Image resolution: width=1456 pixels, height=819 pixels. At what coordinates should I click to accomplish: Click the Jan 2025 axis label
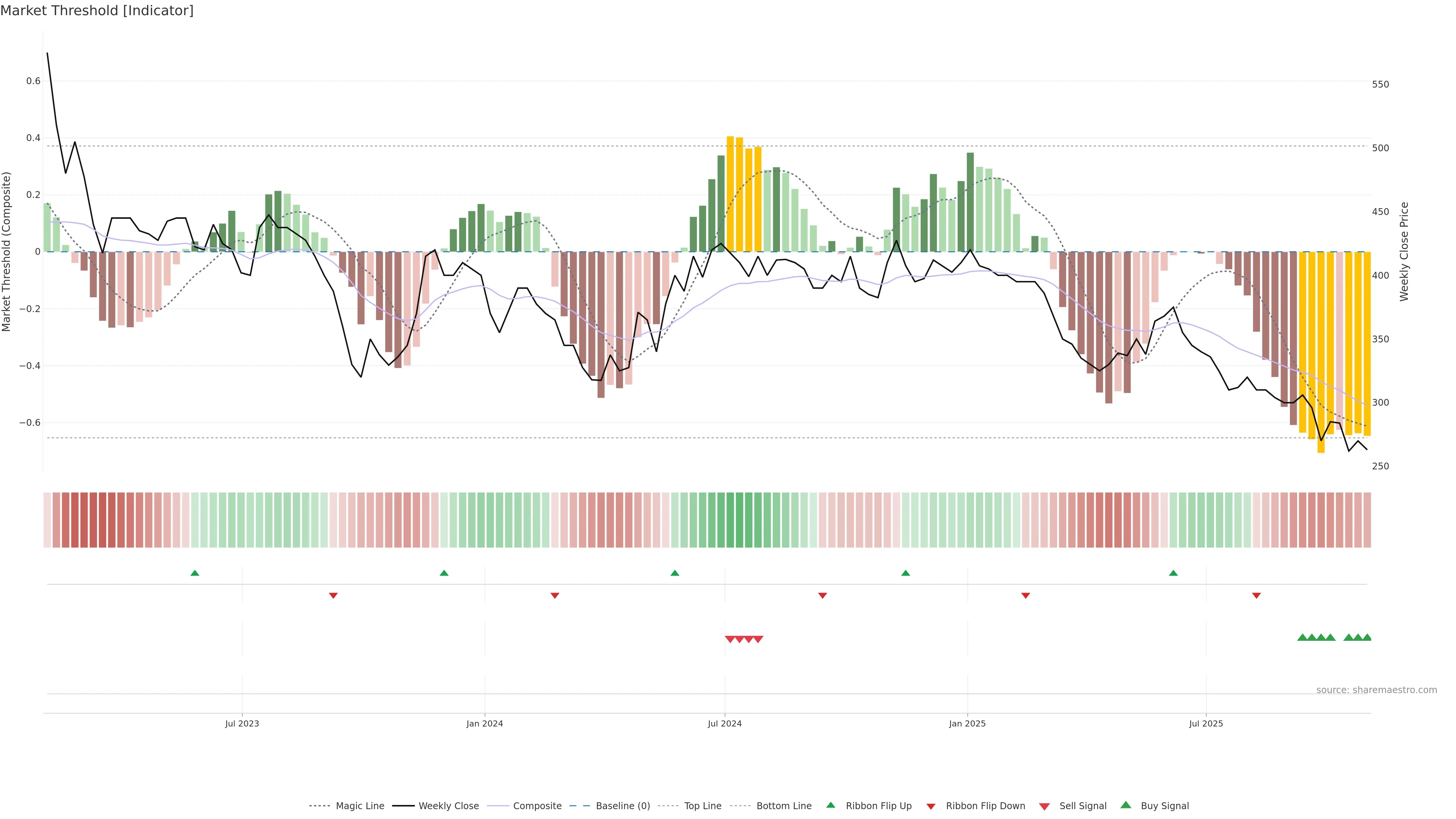pos(967,723)
